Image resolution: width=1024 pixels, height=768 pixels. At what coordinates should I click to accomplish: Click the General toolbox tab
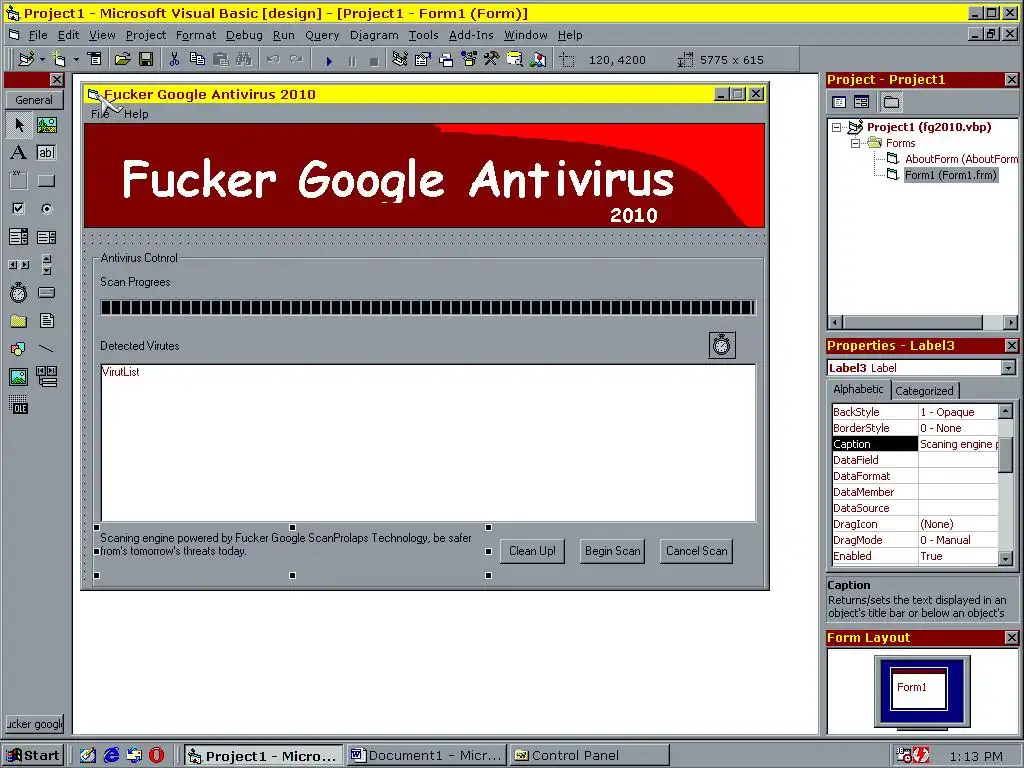pos(34,100)
